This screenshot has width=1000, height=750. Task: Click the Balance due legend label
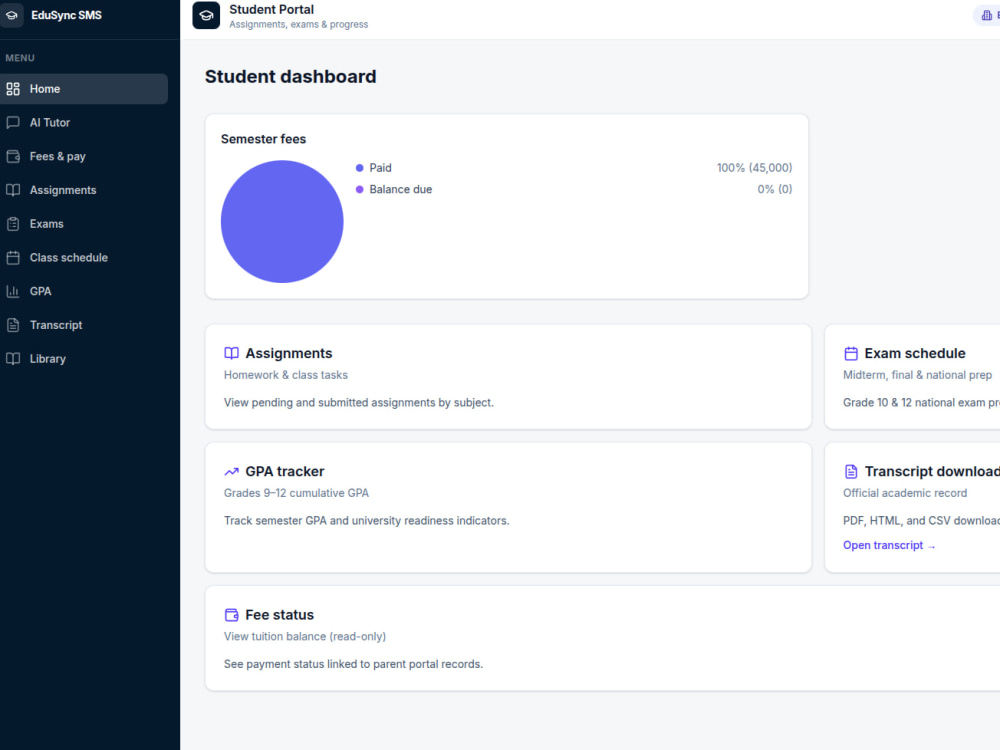[x=401, y=189]
